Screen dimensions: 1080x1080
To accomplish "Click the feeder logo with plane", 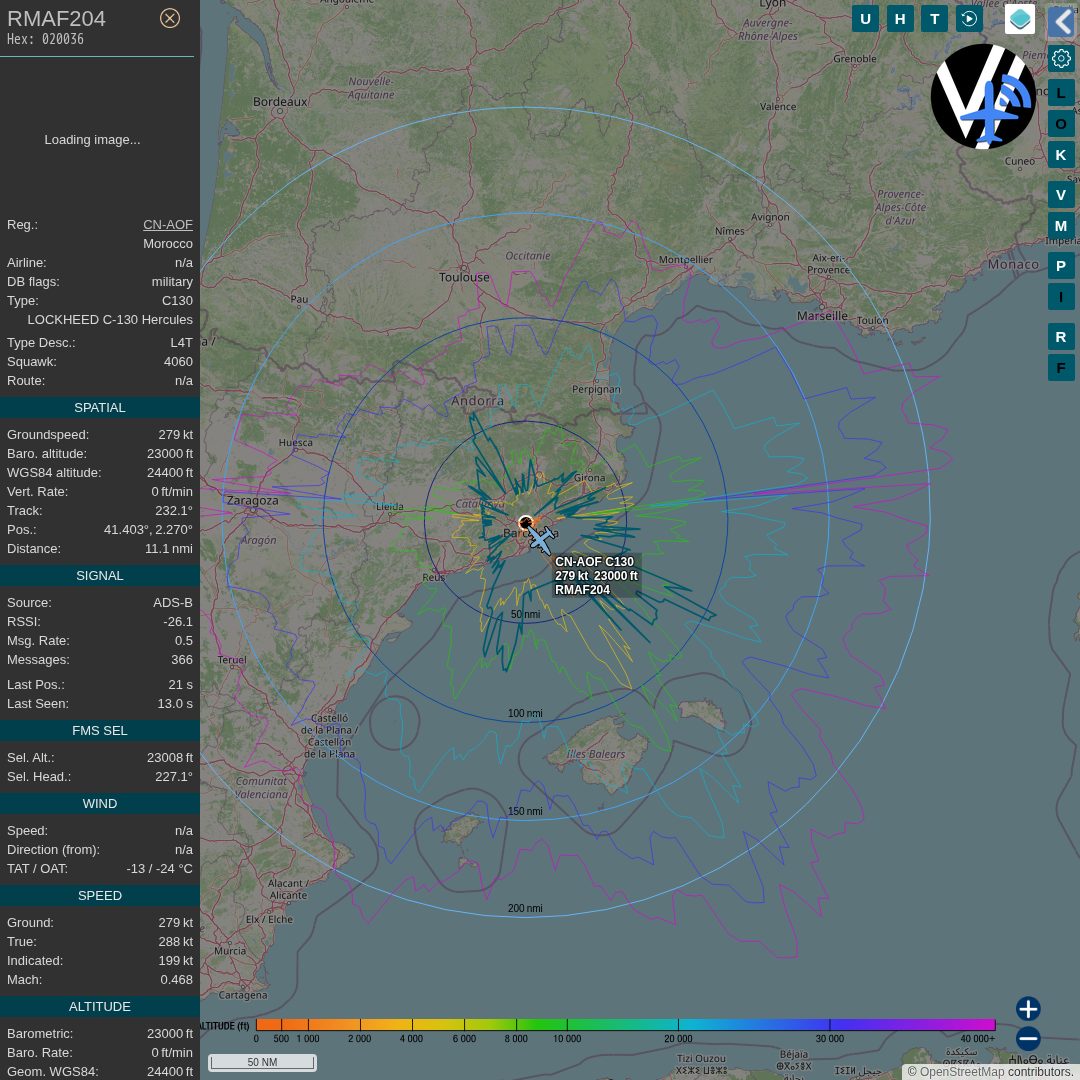I will tap(983, 96).
